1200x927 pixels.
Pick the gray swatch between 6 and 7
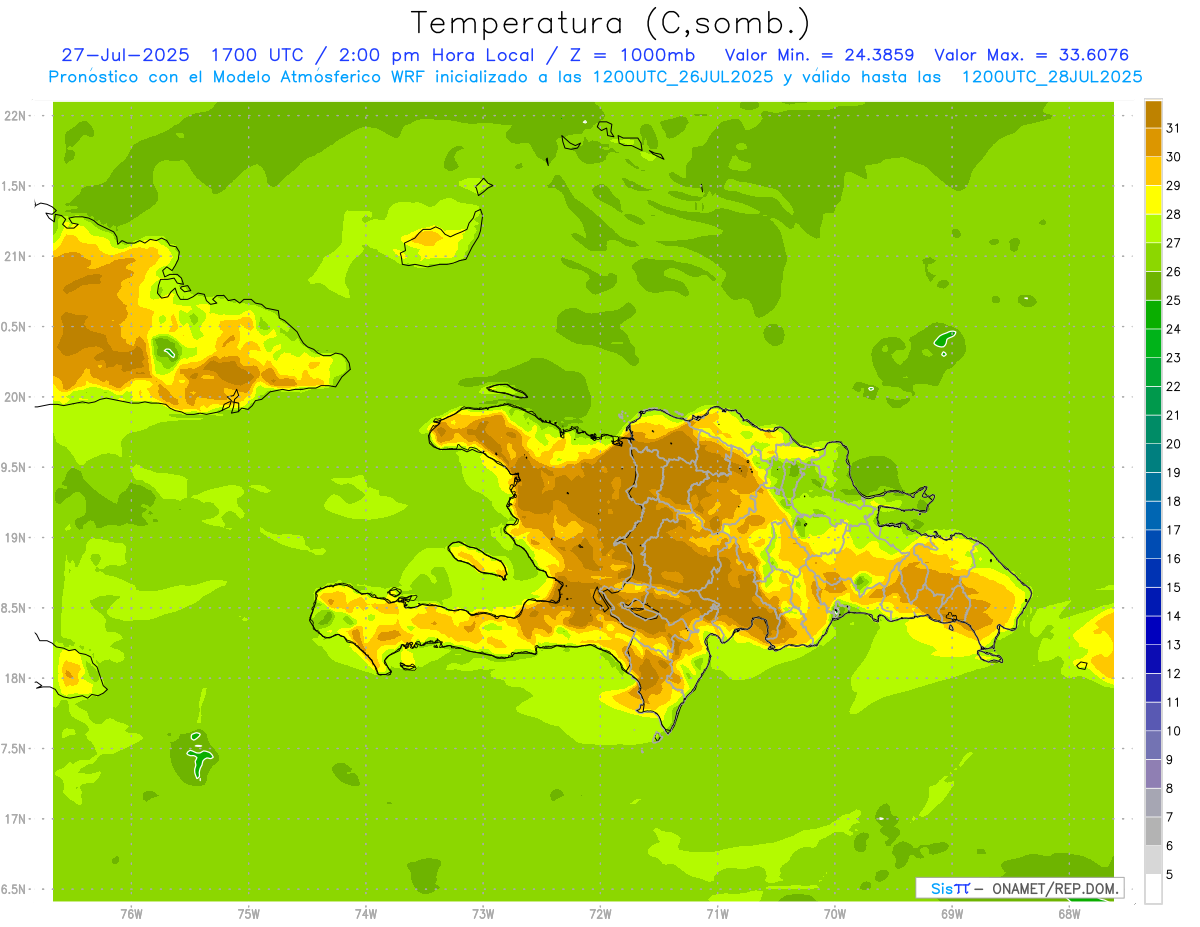(1153, 832)
